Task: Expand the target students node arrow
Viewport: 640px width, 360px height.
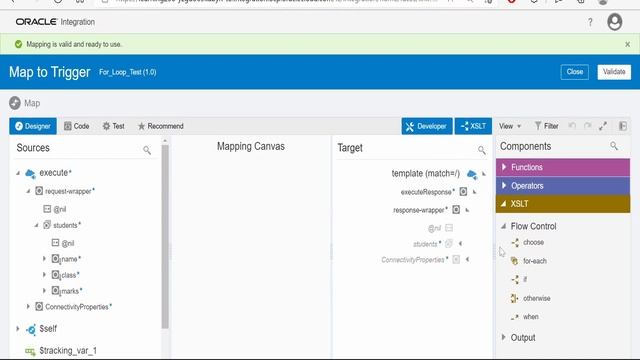Action: tap(460, 244)
